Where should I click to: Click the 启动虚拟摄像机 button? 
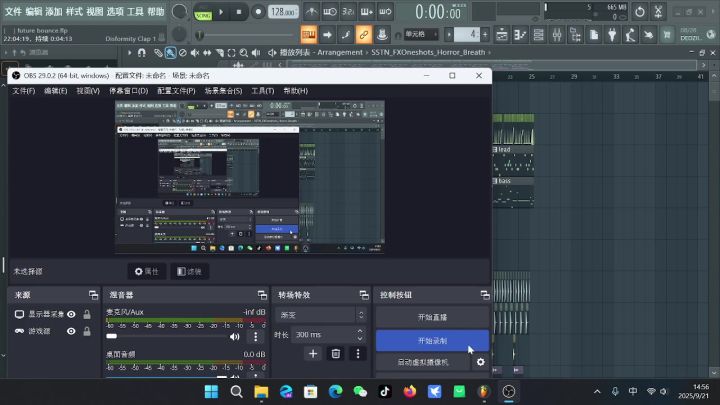click(423, 362)
